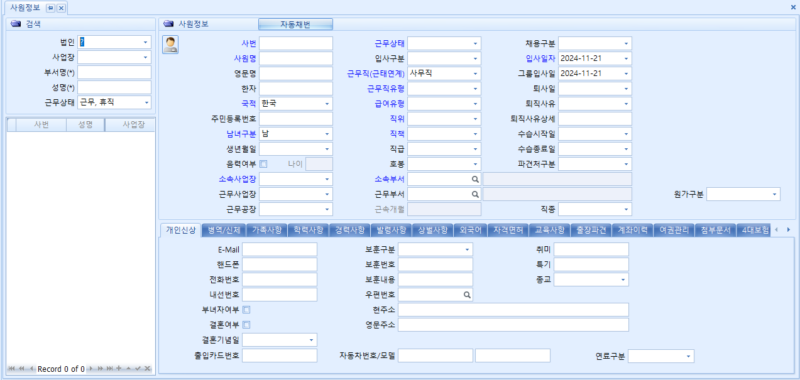Go to first record in navigator
Image resolution: width=800 pixels, height=380 pixels.
point(10,368)
